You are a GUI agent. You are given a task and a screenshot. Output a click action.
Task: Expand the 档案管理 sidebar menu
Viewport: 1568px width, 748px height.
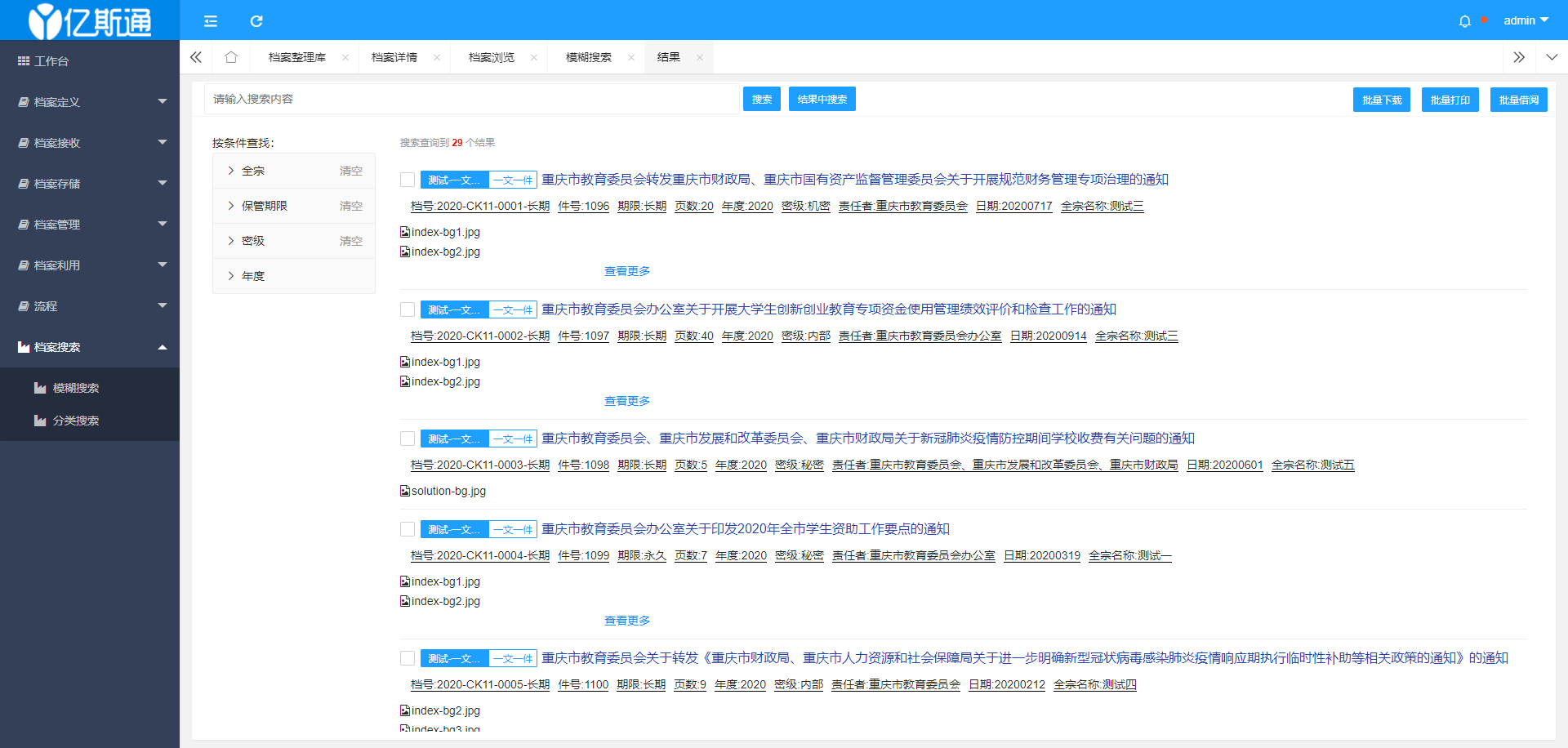pyautogui.click(x=90, y=225)
